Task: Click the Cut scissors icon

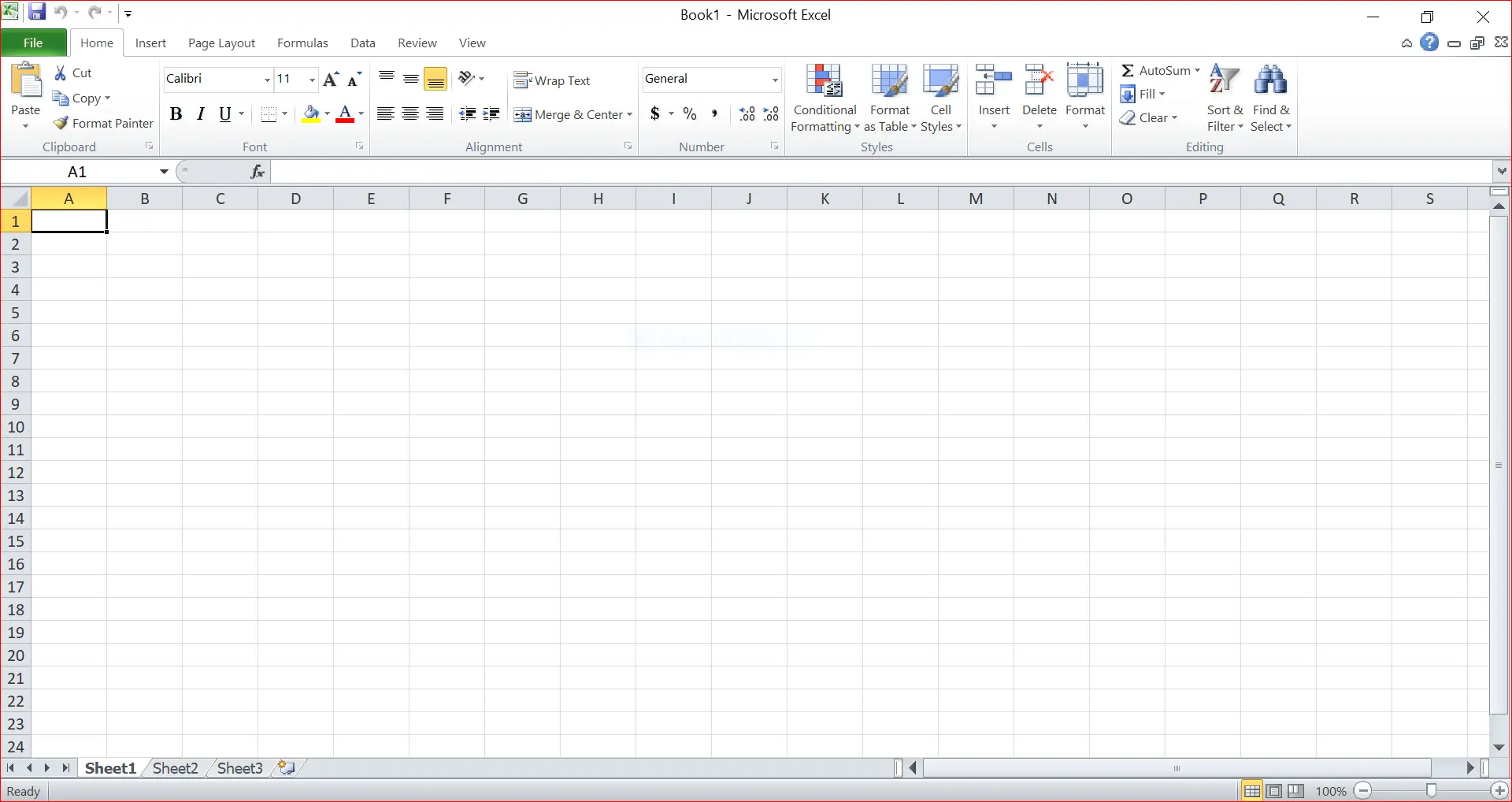Action: tap(60, 72)
